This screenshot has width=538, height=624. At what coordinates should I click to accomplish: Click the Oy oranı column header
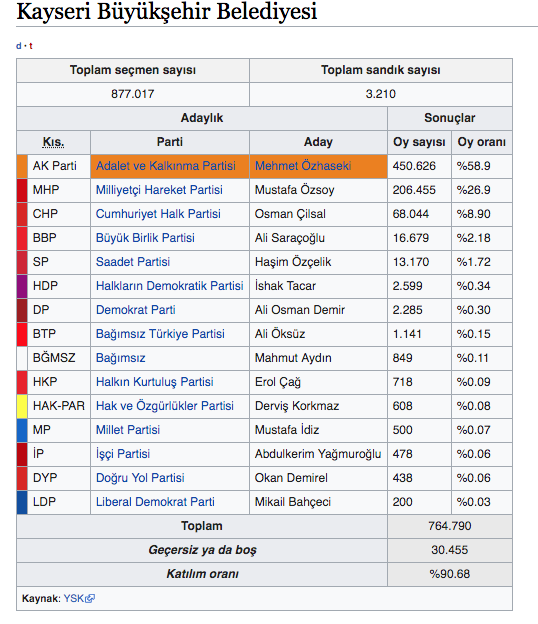pyautogui.click(x=482, y=142)
